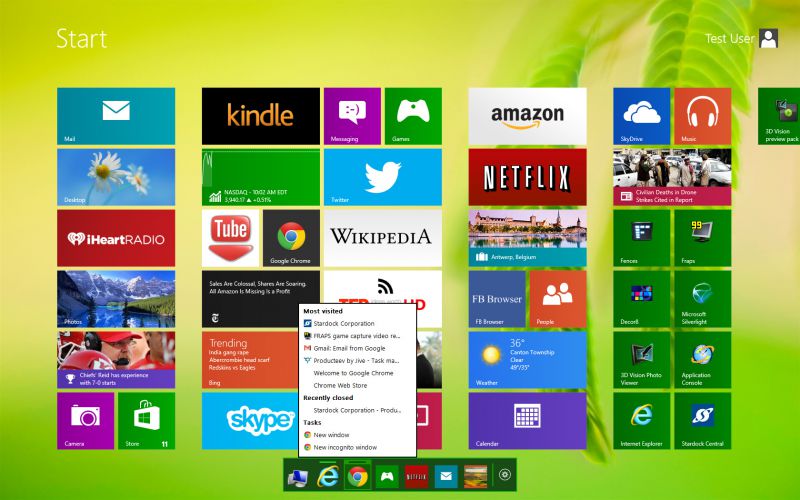Open Gmail: Email from Google entry

[x=350, y=348]
